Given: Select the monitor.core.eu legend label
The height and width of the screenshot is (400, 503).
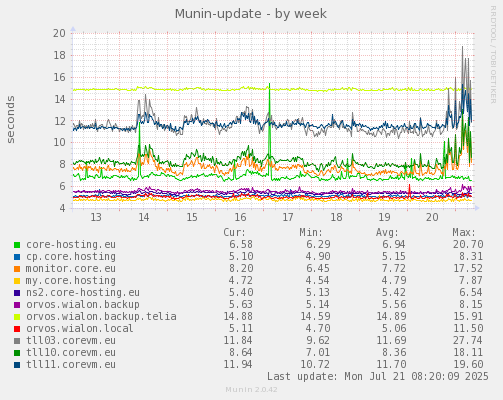Looking at the screenshot, I should coord(71,269).
